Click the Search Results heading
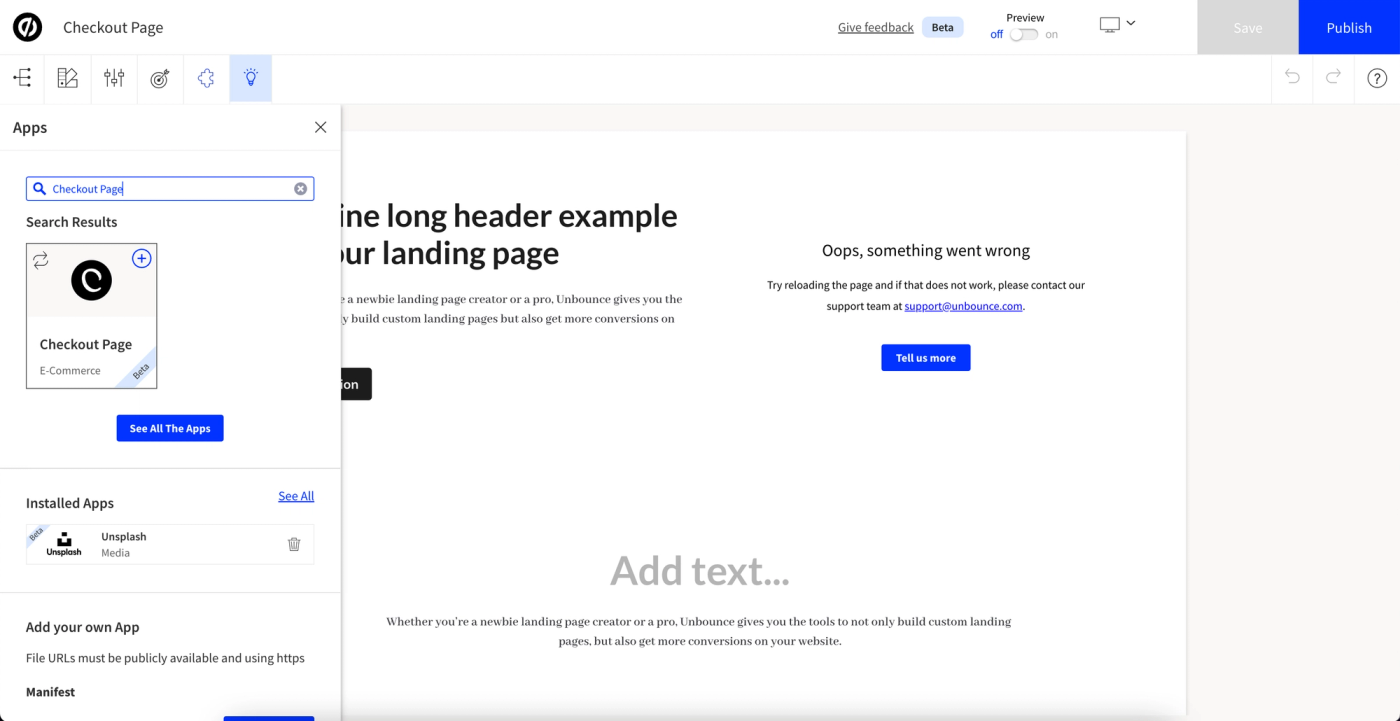 click(x=72, y=222)
